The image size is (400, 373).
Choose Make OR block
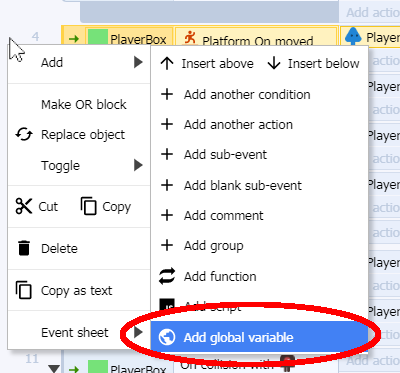(x=84, y=105)
